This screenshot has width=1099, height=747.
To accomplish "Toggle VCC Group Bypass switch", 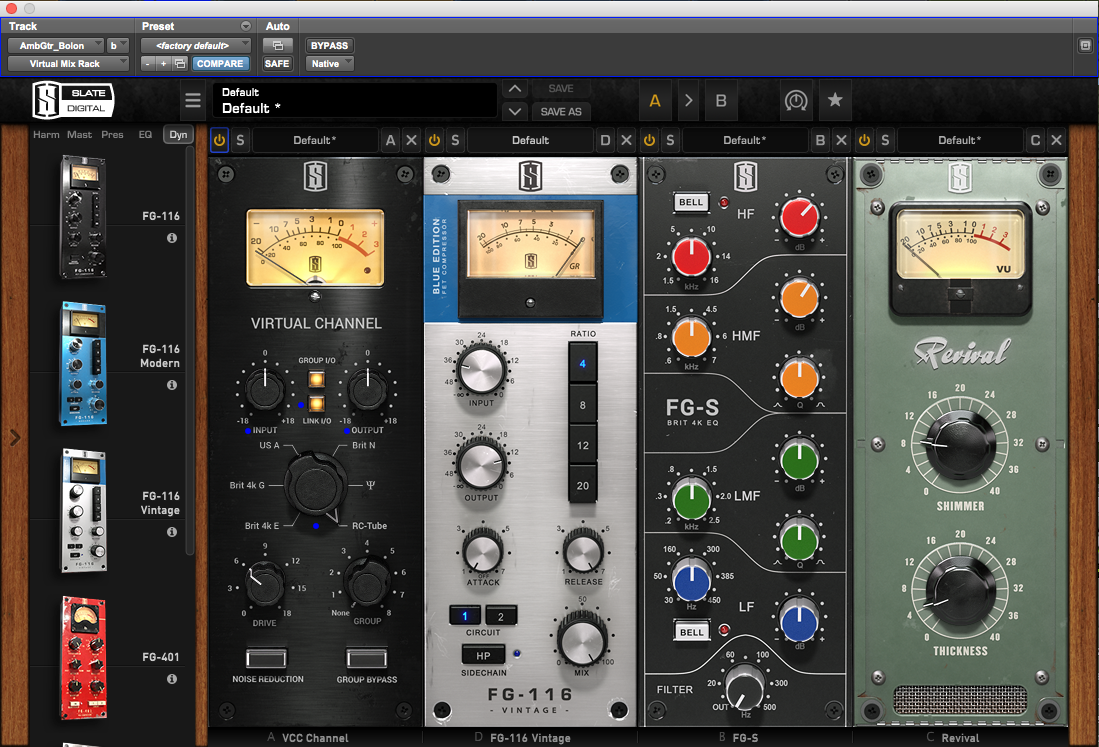I will tap(367, 658).
